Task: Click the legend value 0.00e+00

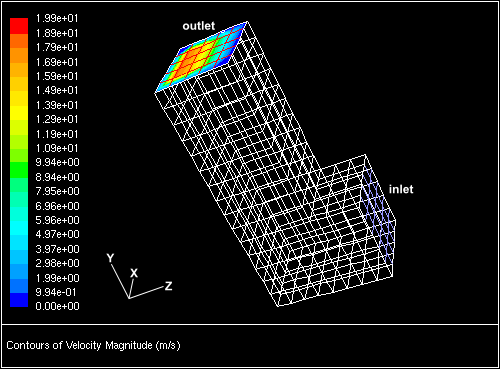Action: click(x=57, y=306)
